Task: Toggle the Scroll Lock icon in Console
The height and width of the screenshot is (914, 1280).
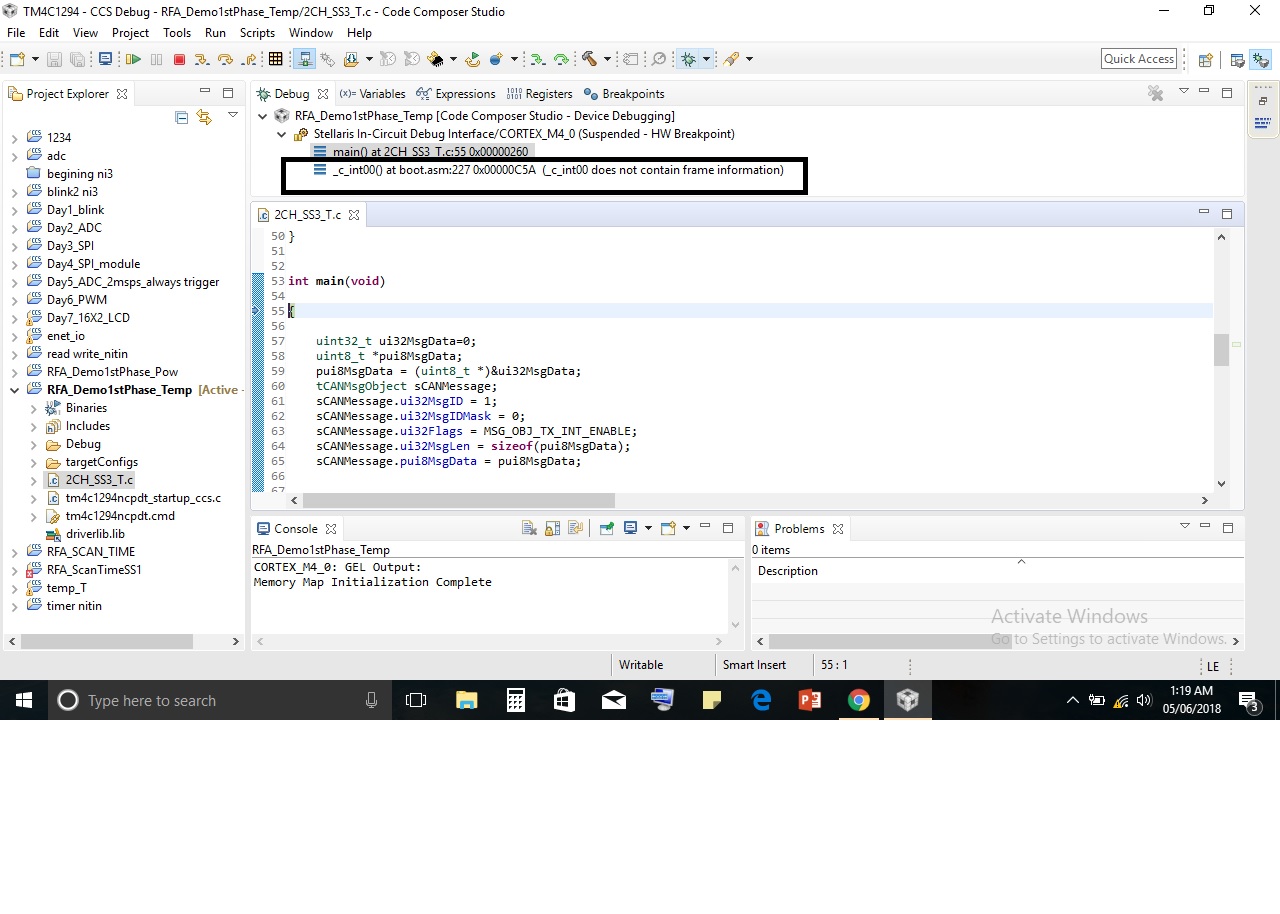Action: click(x=551, y=529)
